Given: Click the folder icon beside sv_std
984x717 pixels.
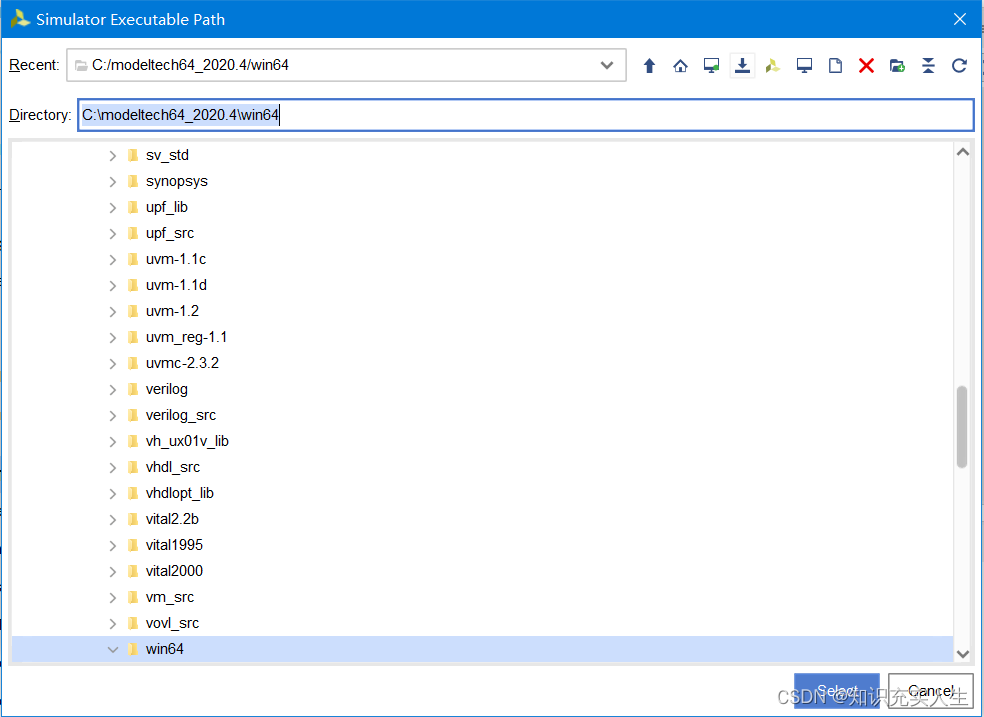Looking at the screenshot, I should coord(132,155).
